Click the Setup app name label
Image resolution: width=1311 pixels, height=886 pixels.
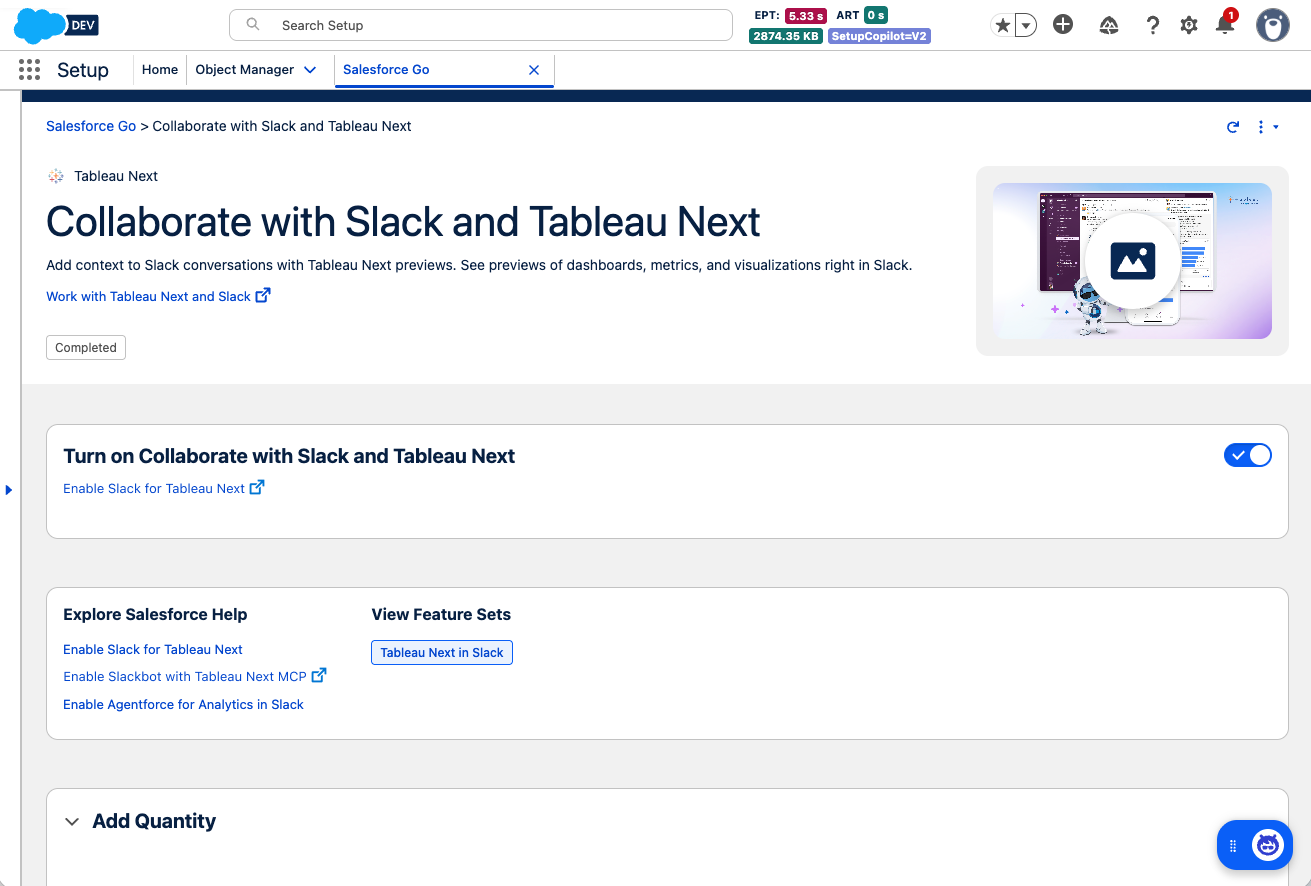point(83,70)
